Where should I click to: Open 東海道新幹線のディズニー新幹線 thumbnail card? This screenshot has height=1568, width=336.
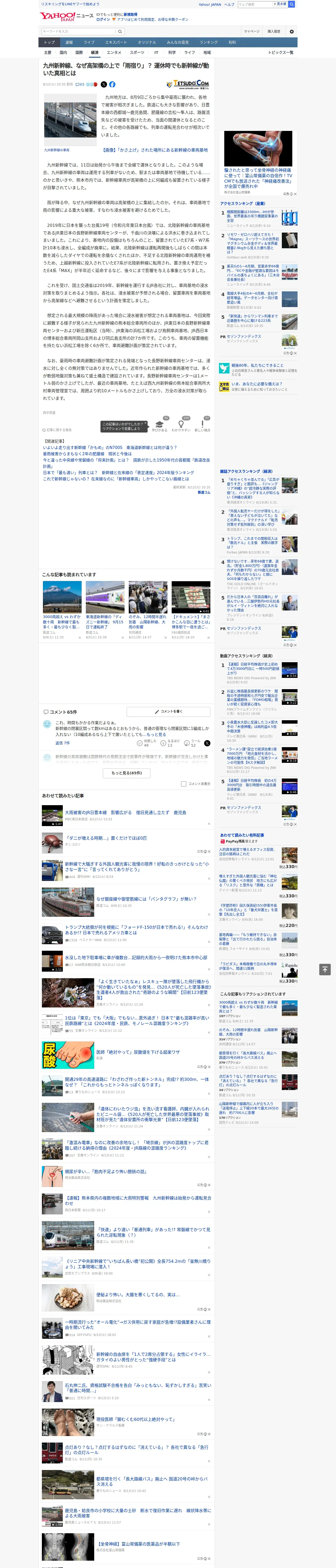click(x=105, y=609)
